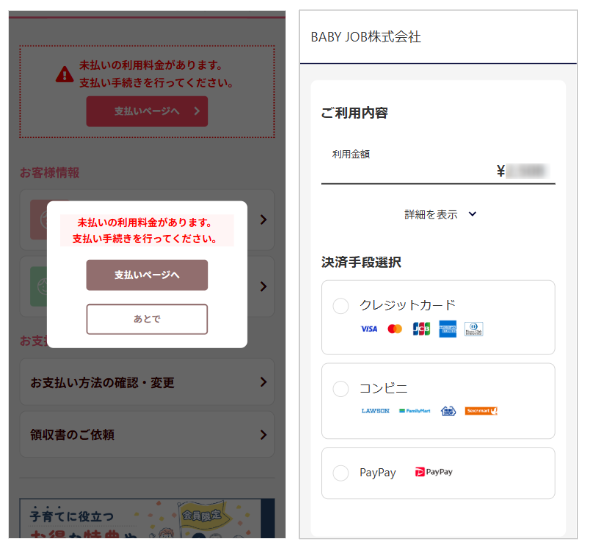Click the Seicomart logo
Viewport: 589px width, 551px height.
481,411
